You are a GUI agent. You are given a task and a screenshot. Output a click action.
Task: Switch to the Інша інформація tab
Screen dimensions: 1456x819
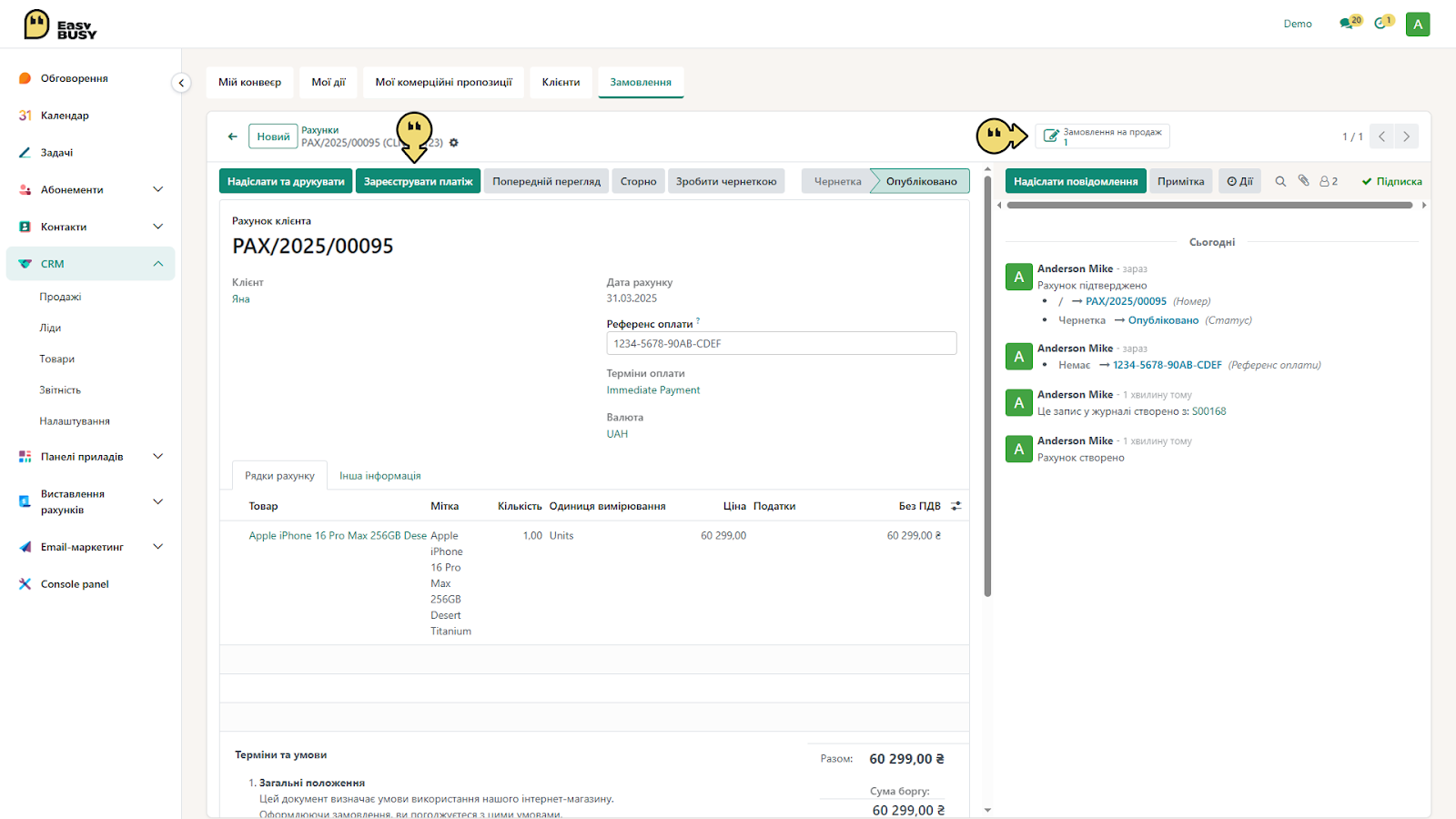pyautogui.click(x=380, y=476)
